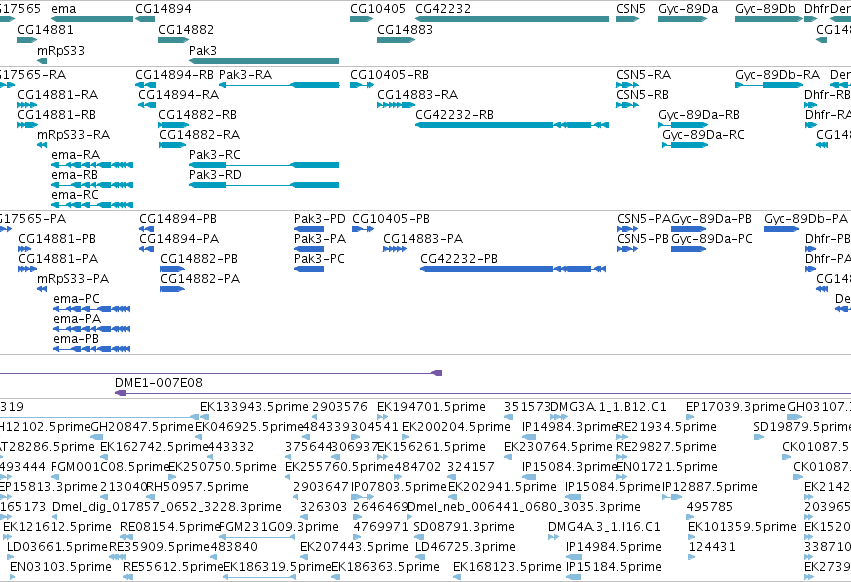Click the CG14894-RB transcript
851x582 pixels.
pos(145,85)
